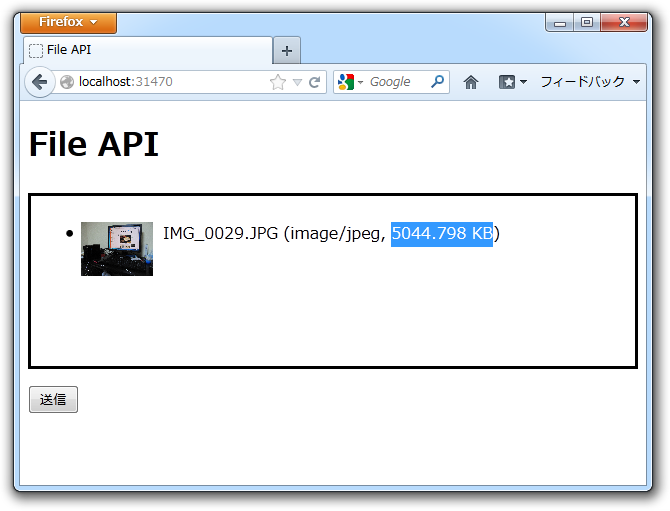Go back using the back arrow

[40, 82]
